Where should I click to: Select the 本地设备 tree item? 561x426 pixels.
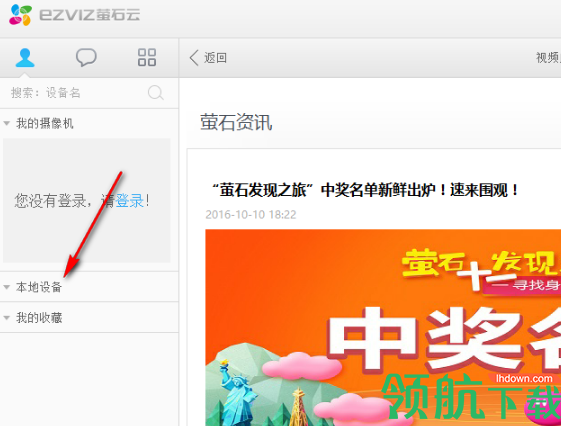coord(89,287)
